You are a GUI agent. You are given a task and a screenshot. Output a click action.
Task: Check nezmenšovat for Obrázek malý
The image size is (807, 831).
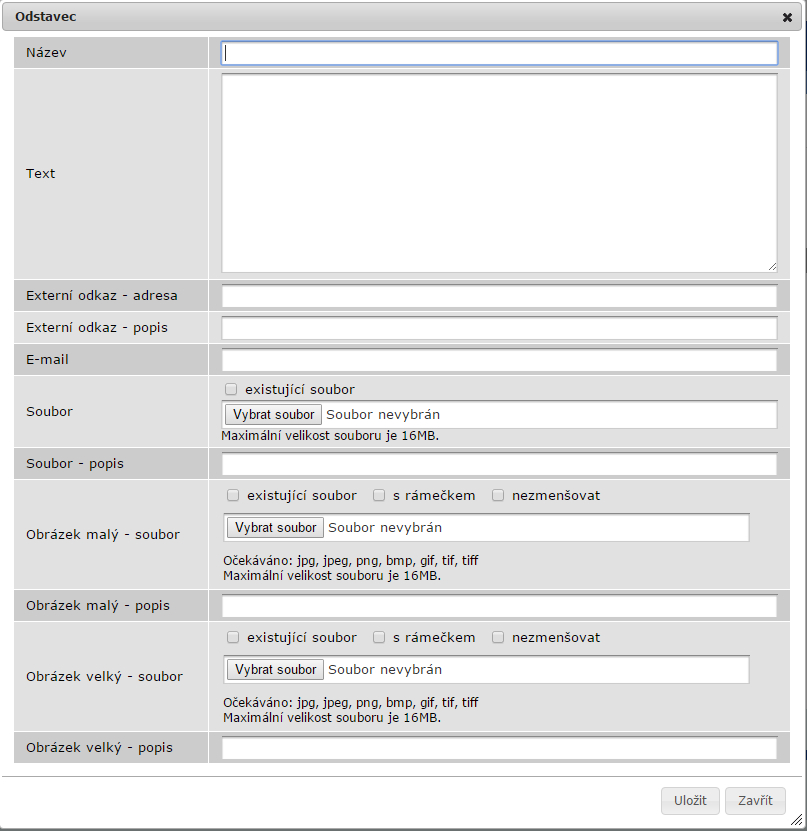tap(498, 495)
